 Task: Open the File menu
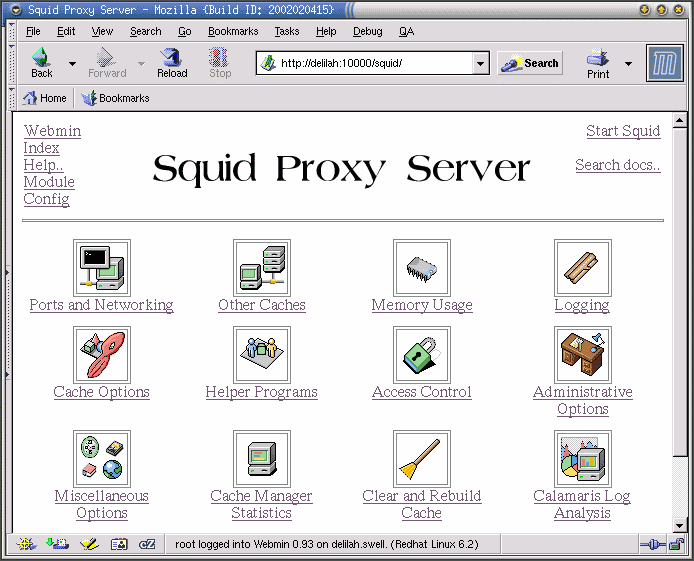[33, 31]
